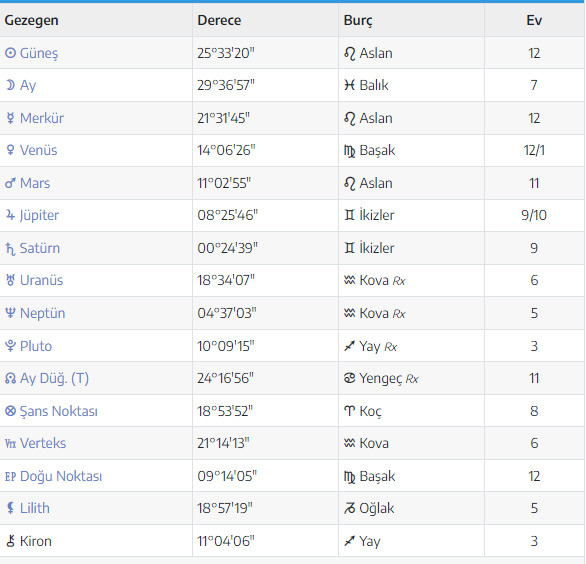Open the Mars link

pyautogui.click(x=35, y=183)
